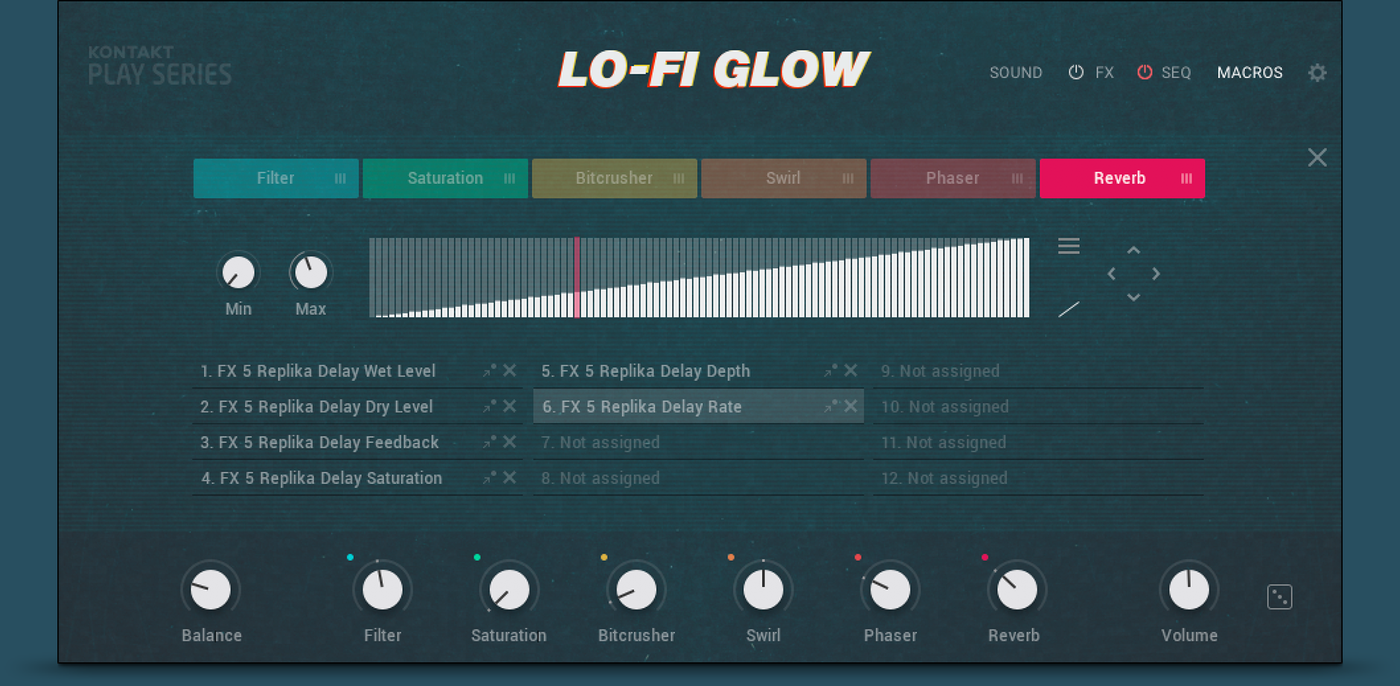
Task: Toggle the SEQ power icon
Action: pos(1145,72)
